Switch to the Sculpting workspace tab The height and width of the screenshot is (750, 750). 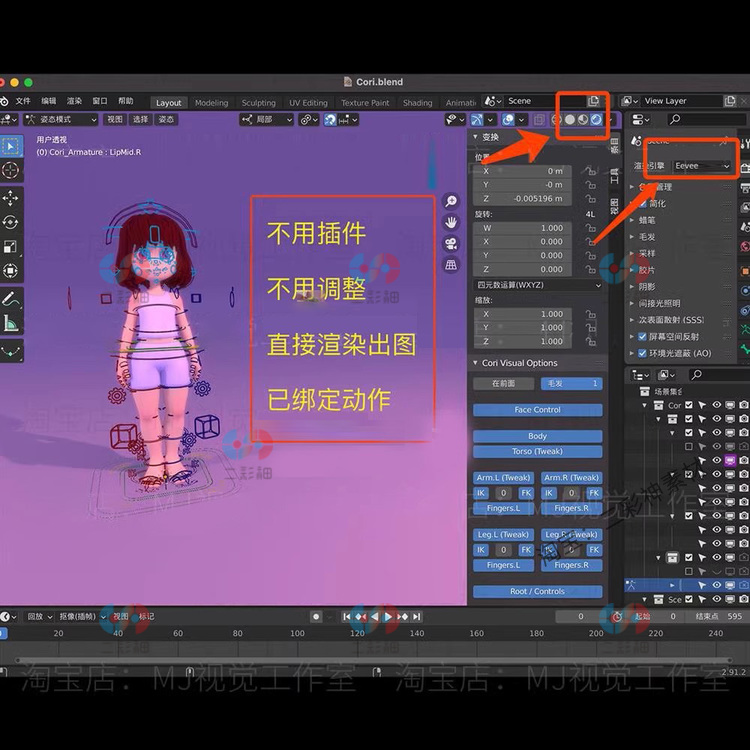point(258,103)
